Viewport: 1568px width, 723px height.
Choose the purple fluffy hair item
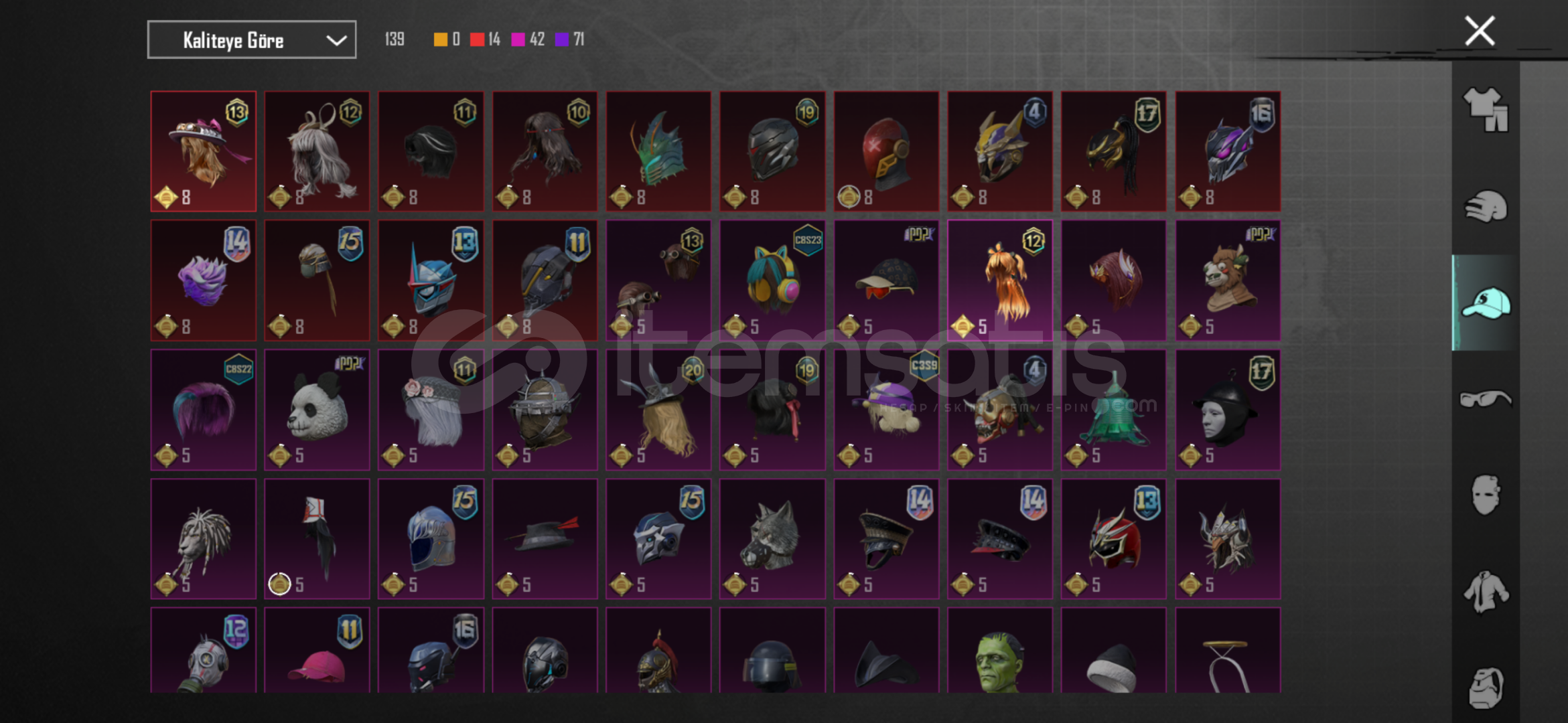click(204, 280)
